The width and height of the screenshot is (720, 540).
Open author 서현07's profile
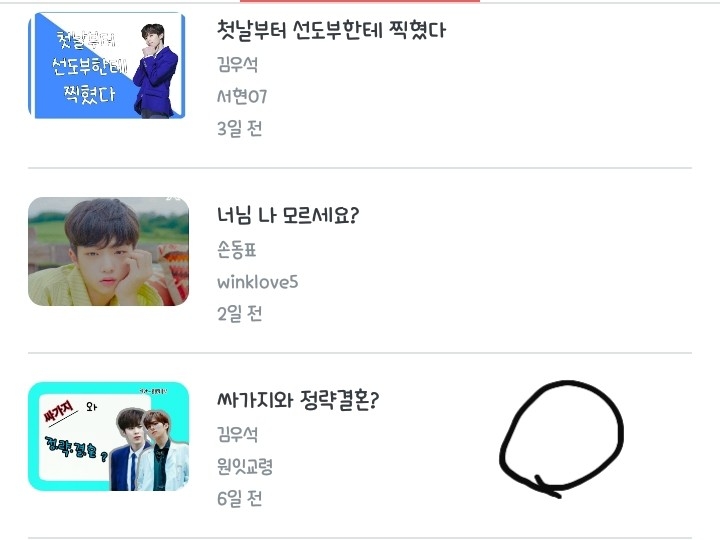coord(242,96)
